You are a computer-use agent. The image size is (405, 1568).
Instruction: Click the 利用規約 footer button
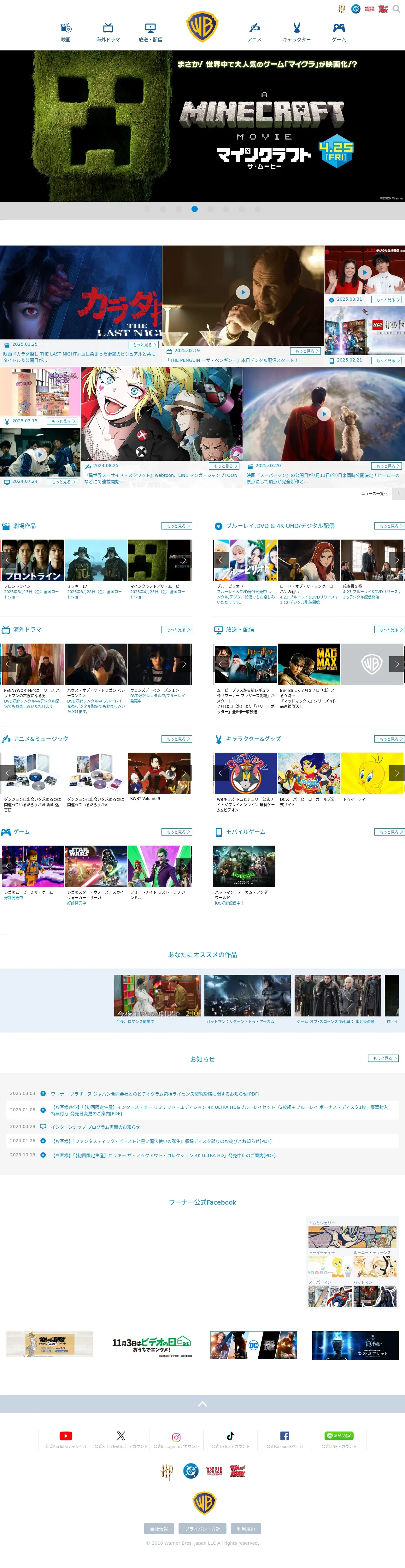(246, 1528)
